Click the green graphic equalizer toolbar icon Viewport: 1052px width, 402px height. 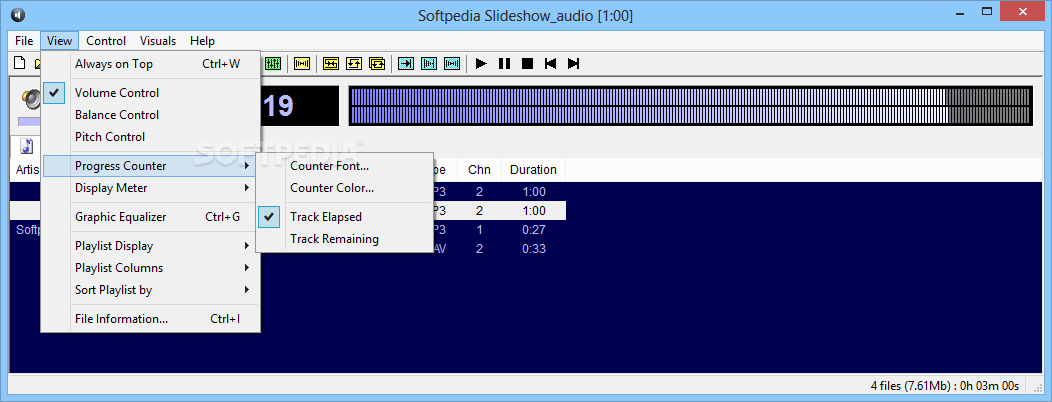click(x=272, y=64)
